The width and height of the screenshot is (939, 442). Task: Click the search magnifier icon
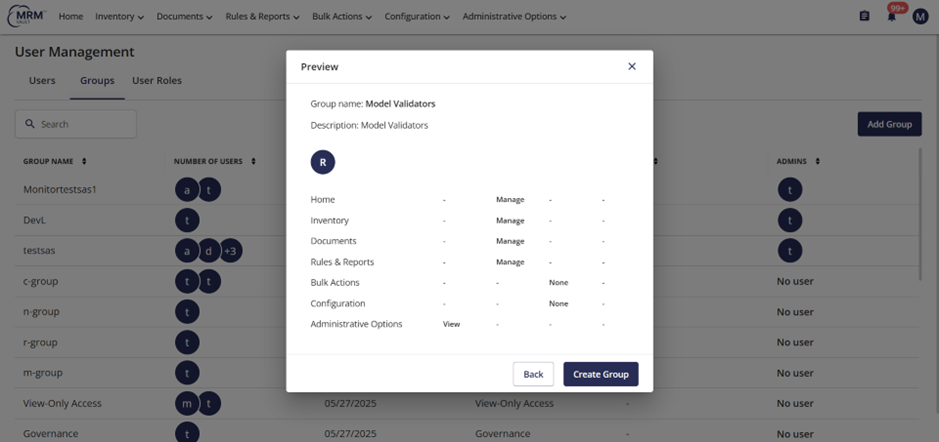[x=30, y=124]
